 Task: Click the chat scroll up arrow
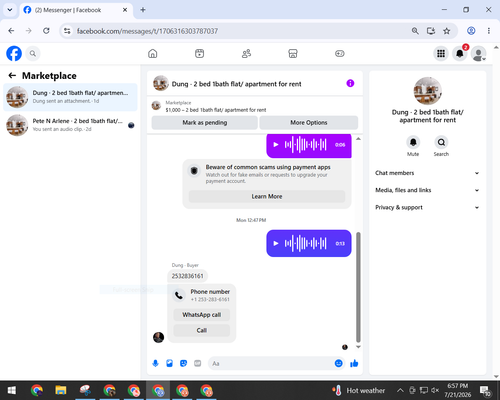click(358, 139)
